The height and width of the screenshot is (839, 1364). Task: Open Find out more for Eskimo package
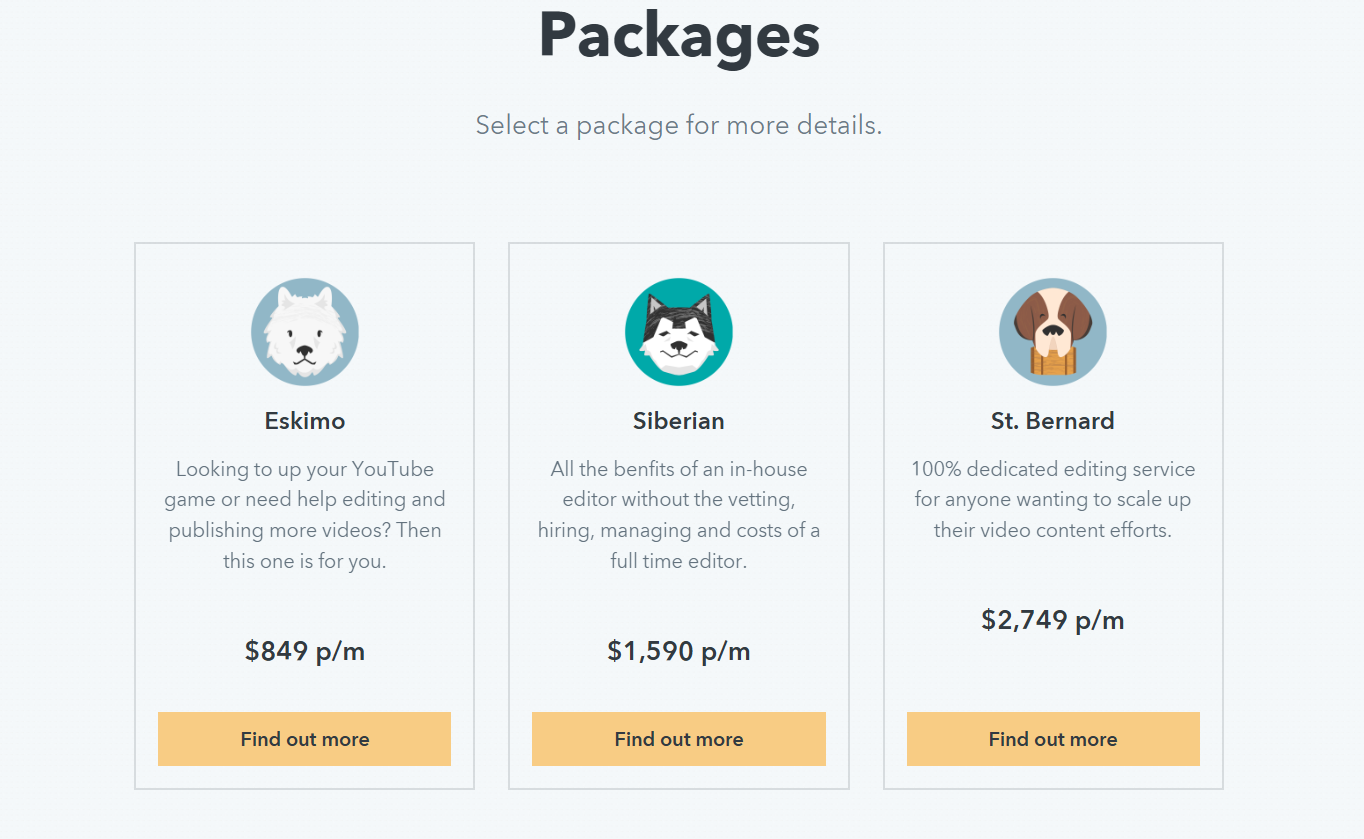click(x=305, y=739)
